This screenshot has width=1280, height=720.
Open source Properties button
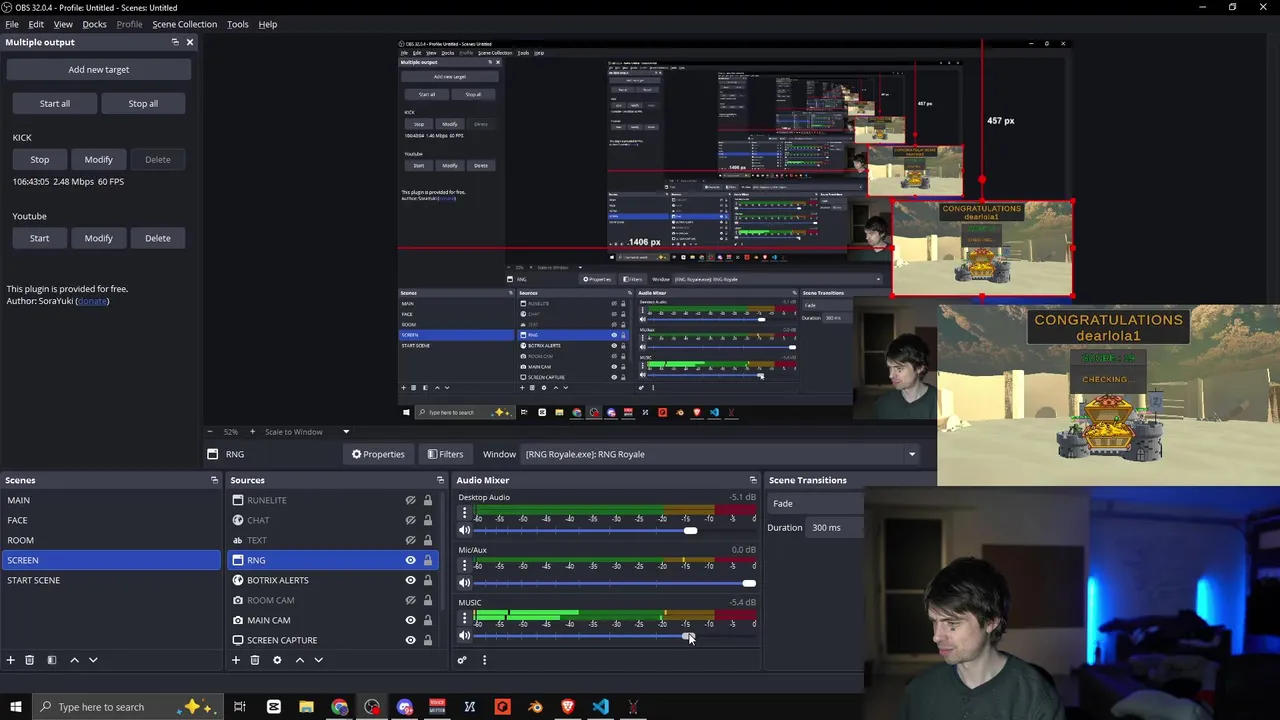378,454
